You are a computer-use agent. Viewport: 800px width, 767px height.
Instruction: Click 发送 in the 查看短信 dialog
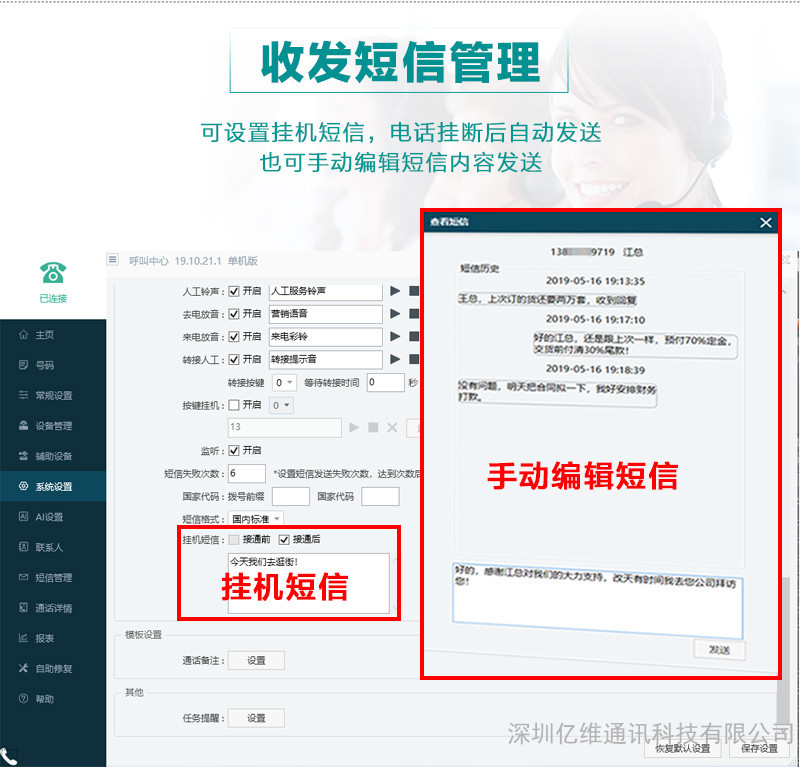[x=719, y=650]
